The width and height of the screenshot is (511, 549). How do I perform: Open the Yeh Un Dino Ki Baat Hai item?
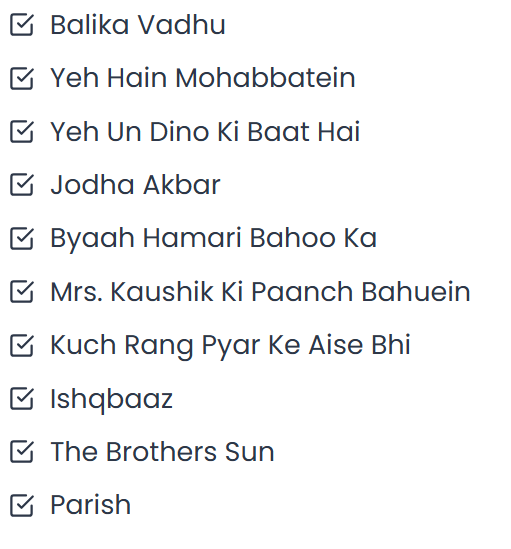pyautogui.click(x=205, y=132)
